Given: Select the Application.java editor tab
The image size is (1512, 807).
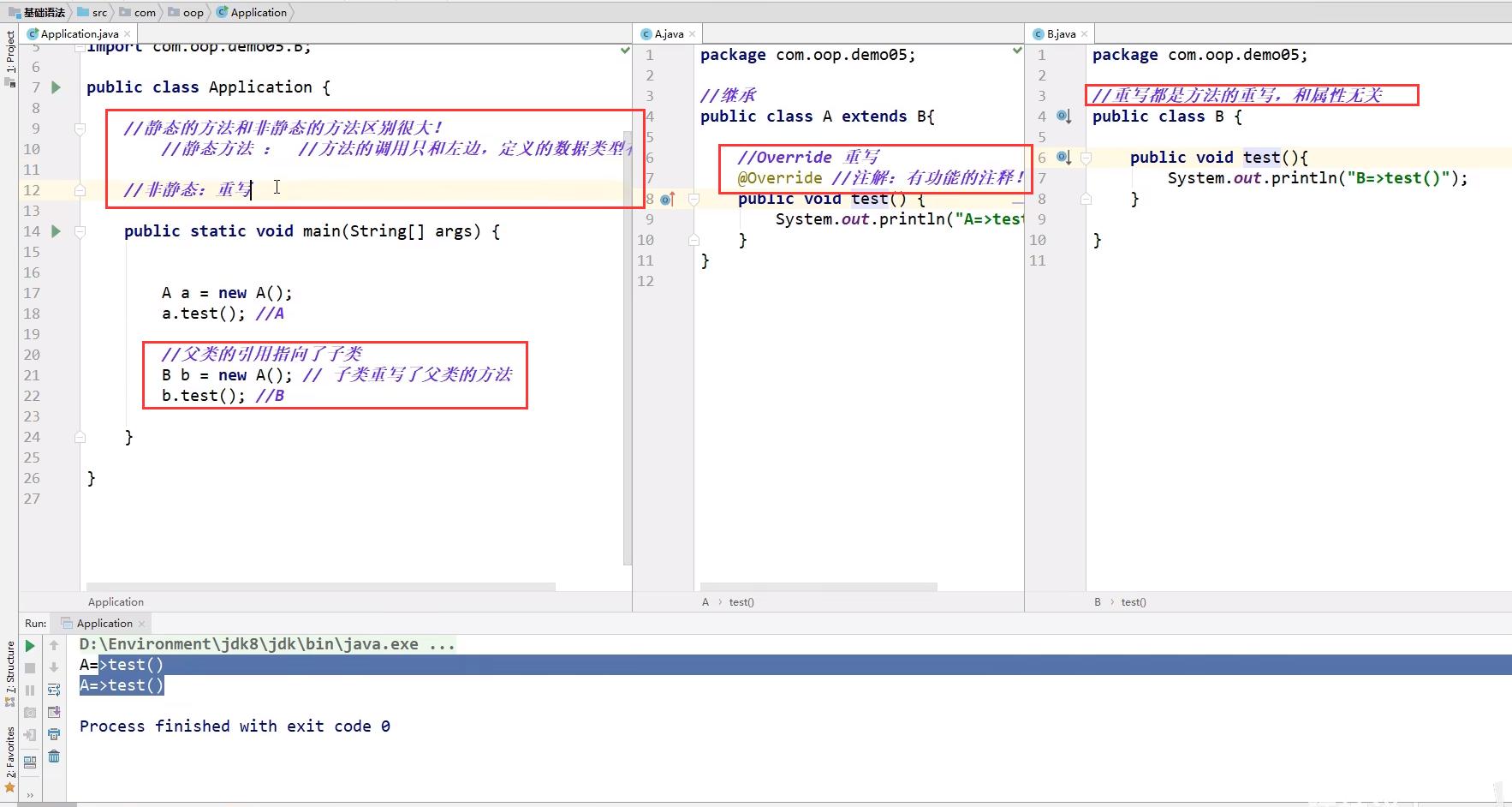Looking at the screenshot, I should pyautogui.click(x=79, y=34).
